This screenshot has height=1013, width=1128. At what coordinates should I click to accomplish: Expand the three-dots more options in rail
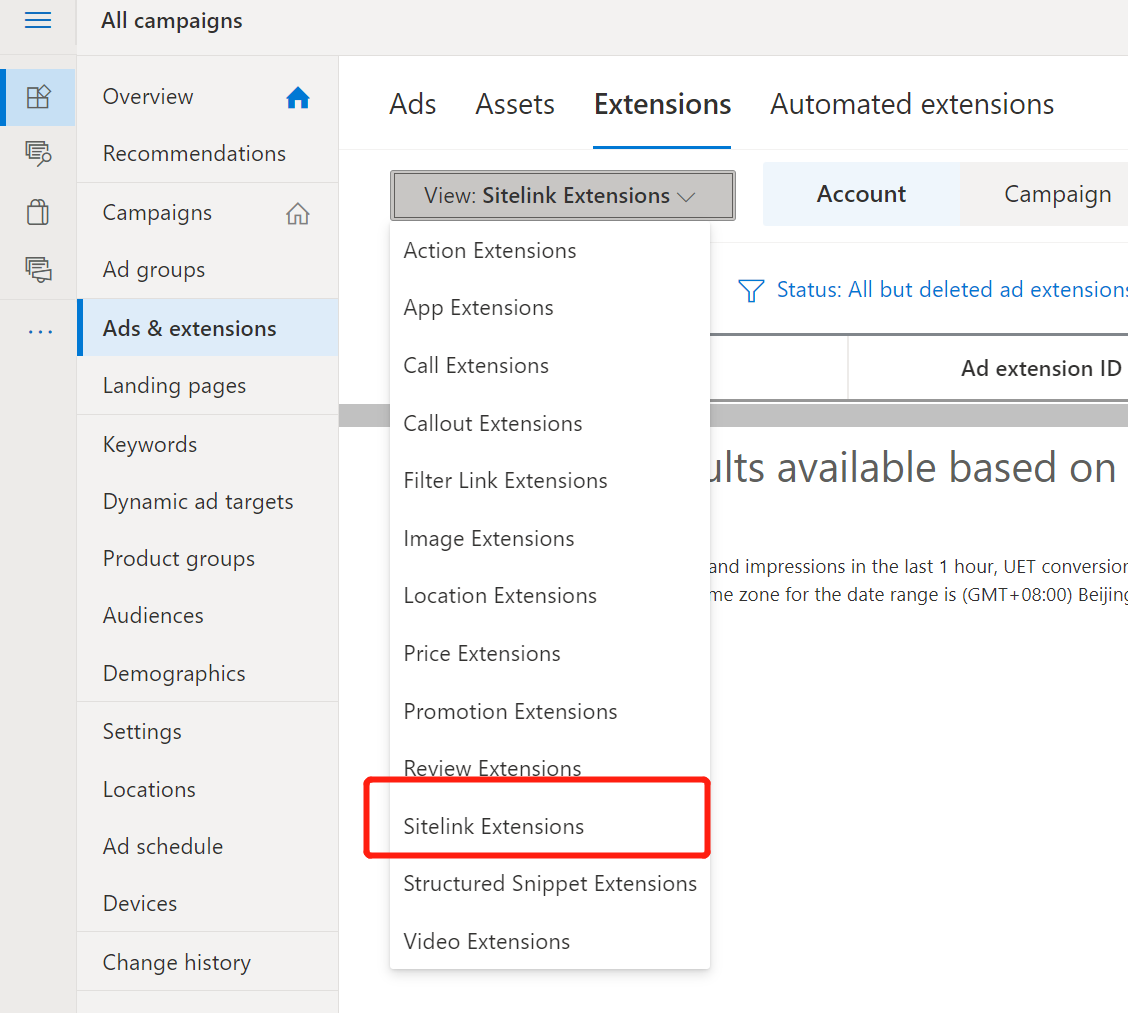click(40, 331)
